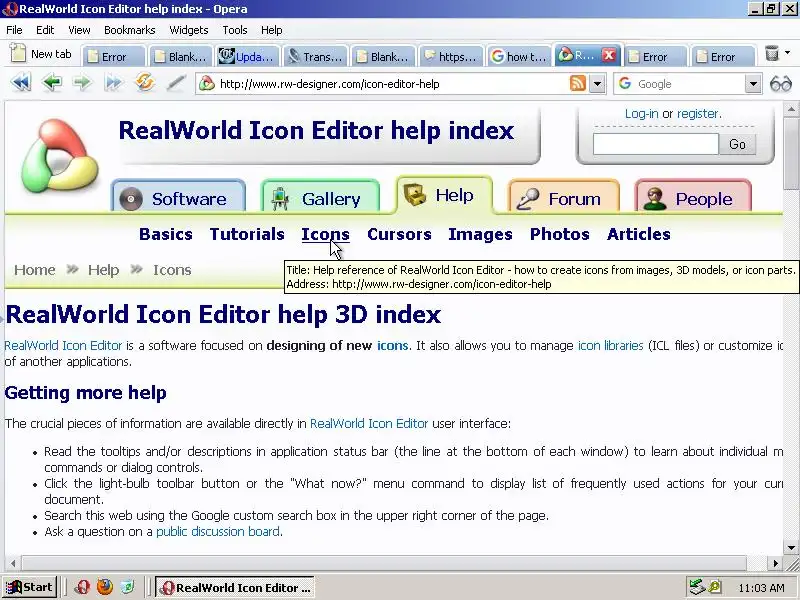Expand the arrow next to the trash icon
The height and width of the screenshot is (600, 800).
[787, 53]
